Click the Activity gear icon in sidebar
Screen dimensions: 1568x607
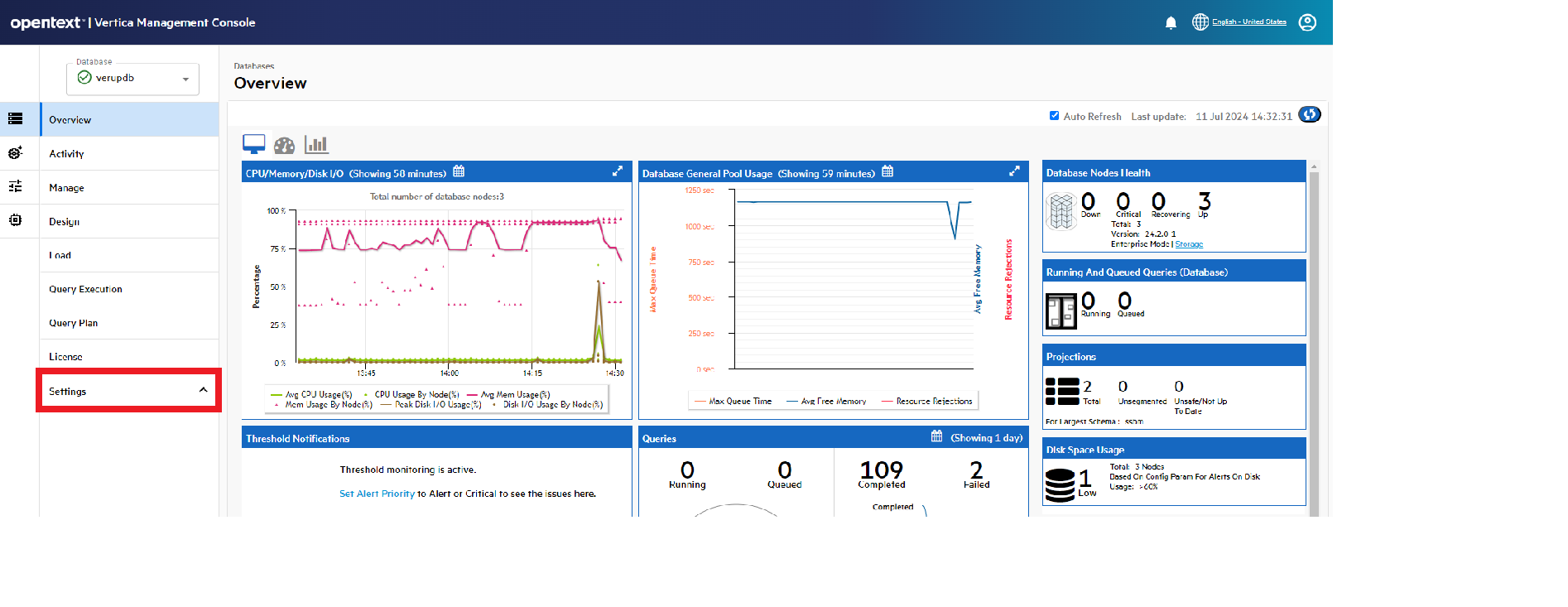click(x=15, y=153)
